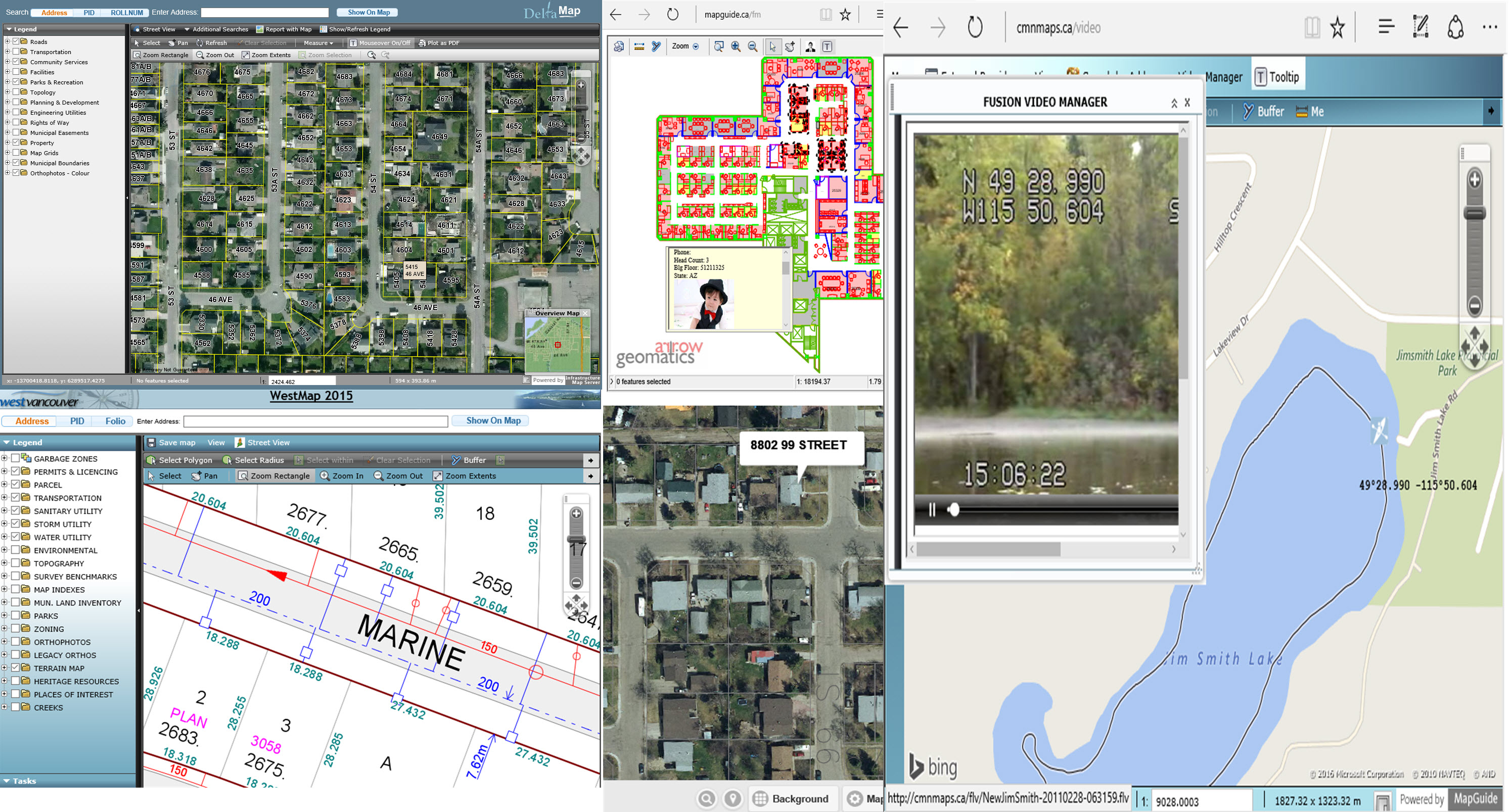
Task: Select the measure ruler tool in mapguide.ca toolbar
Action: click(x=639, y=46)
